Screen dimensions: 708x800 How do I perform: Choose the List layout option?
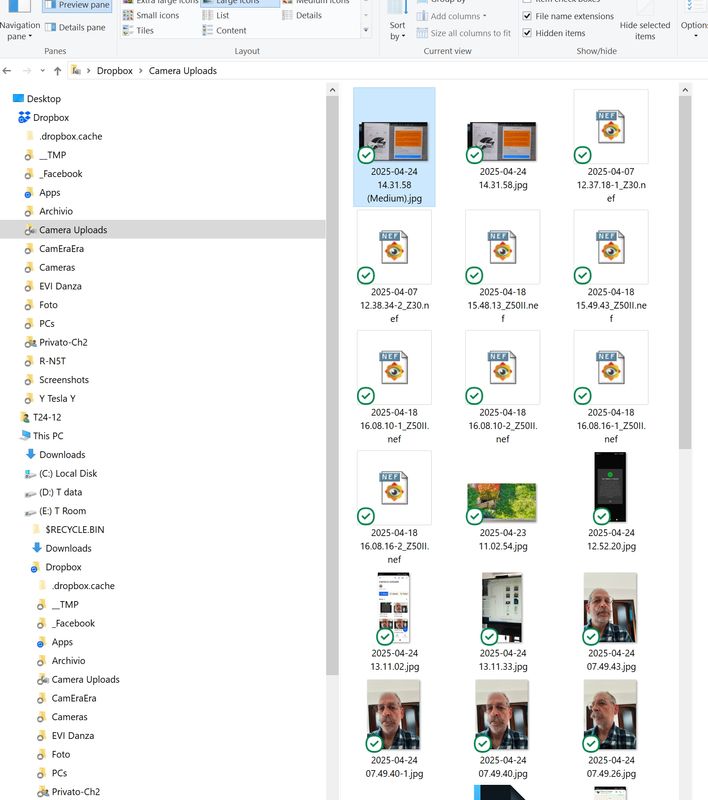click(x=222, y=16)
